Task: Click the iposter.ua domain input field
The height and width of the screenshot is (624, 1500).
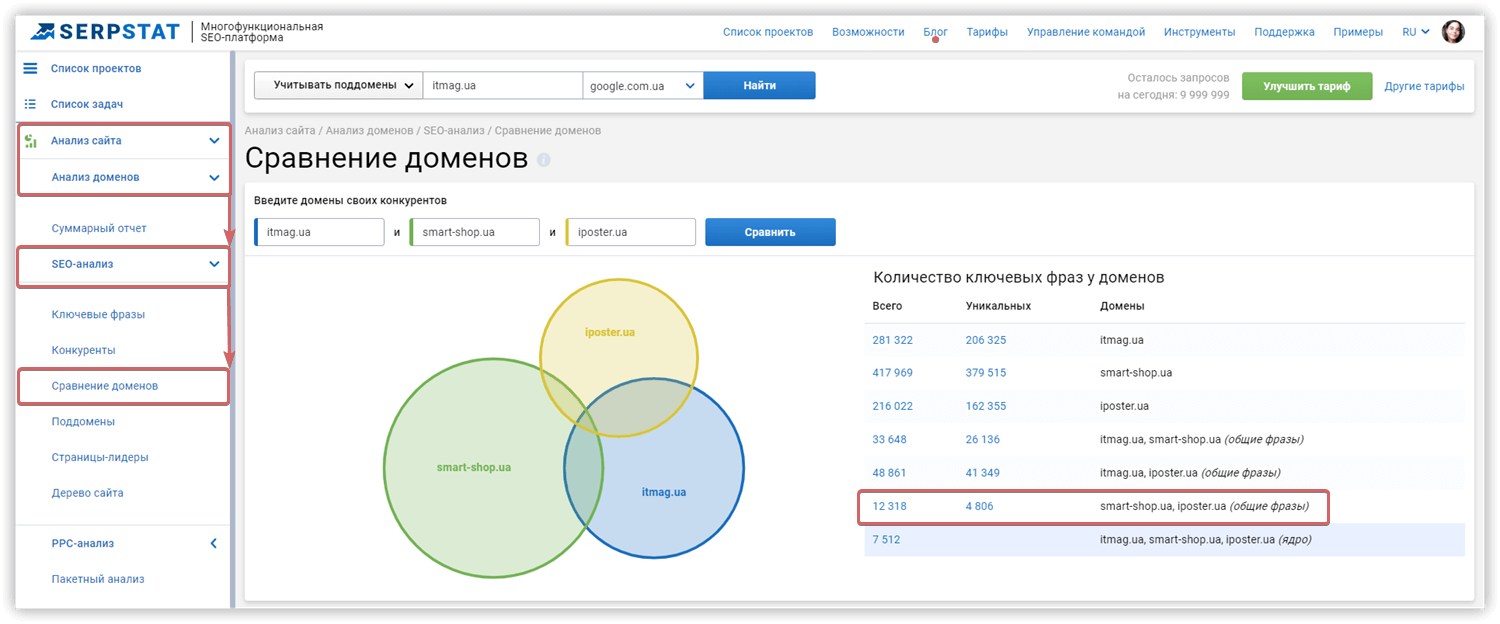Action: [631, 232]
